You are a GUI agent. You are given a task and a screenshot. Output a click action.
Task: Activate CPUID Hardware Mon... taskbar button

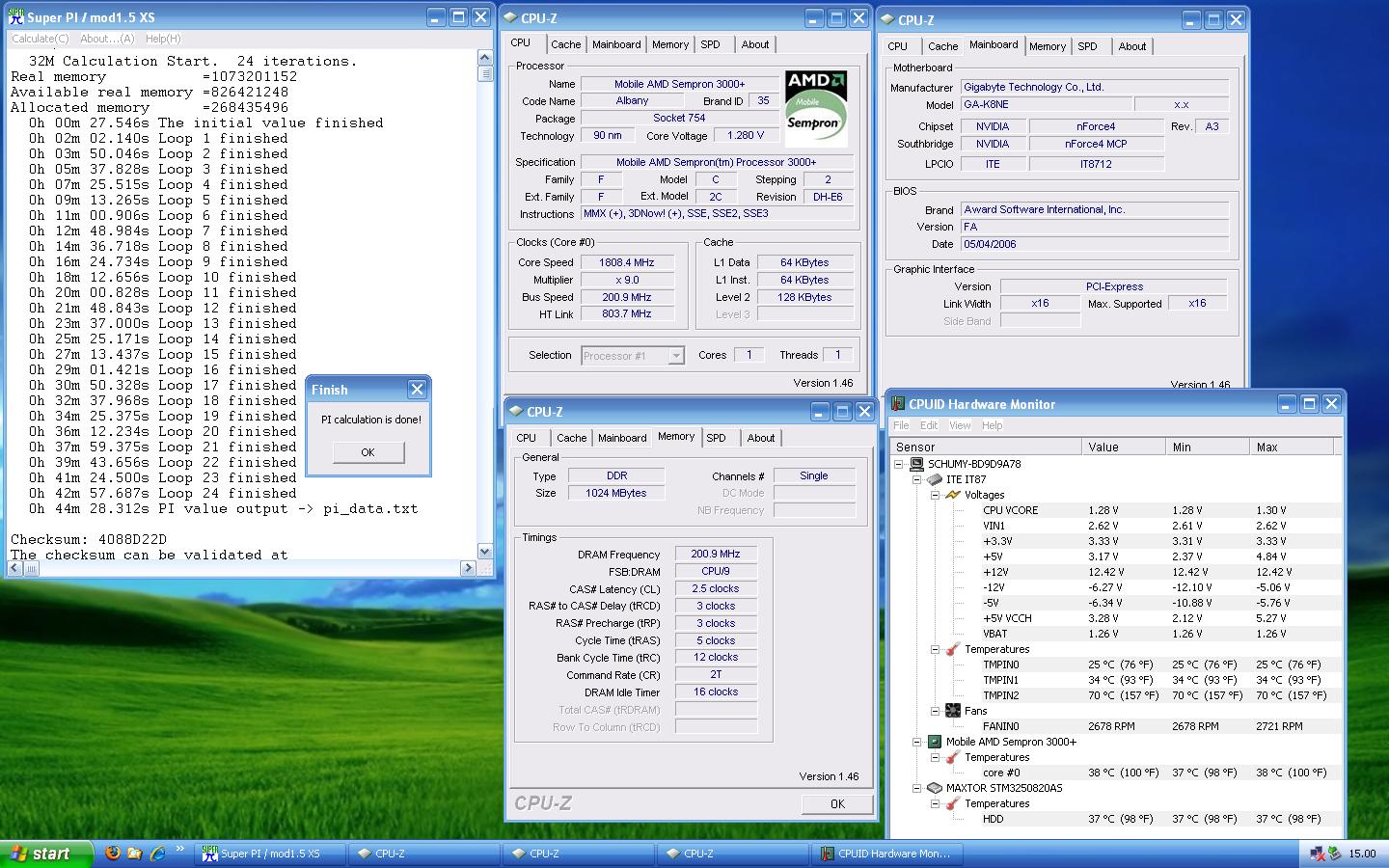click(x=886, y=854)
